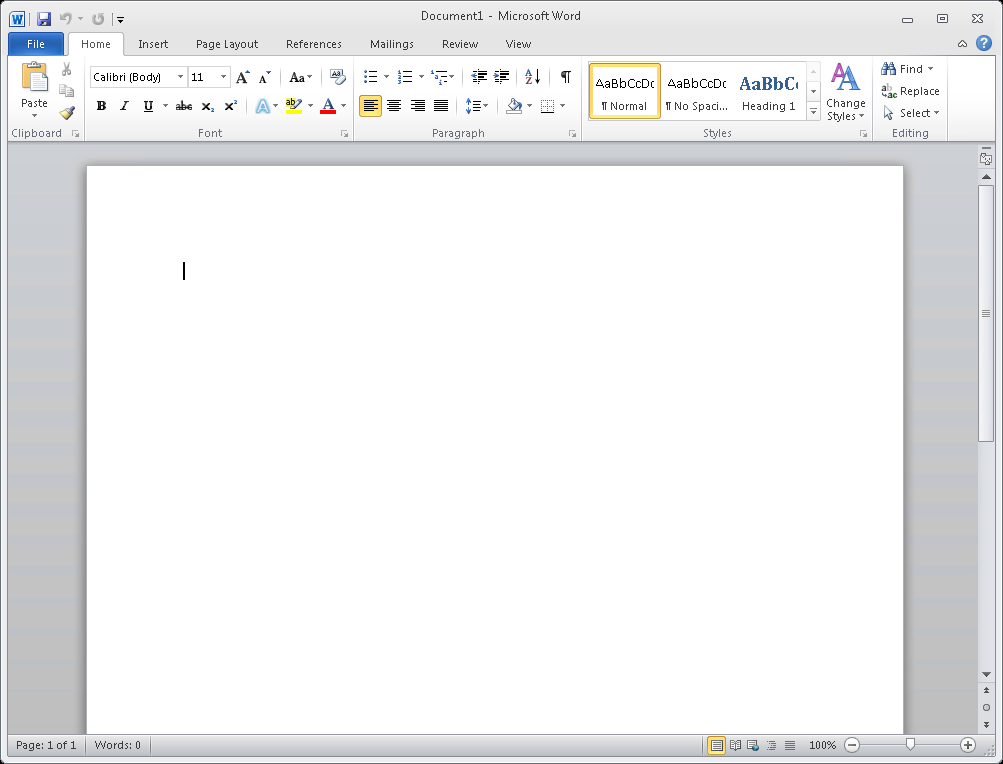Click the Replace button
The image size is (1003, 764).
click(911, 91)
